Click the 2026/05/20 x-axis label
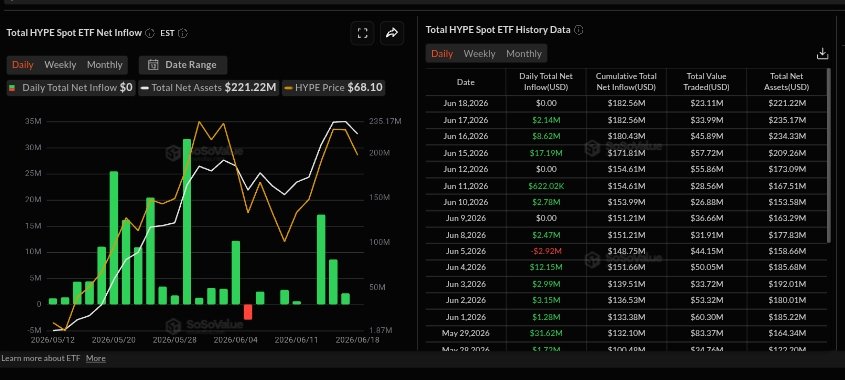Viewport: 845px width, 380px height. pos(113,340)
